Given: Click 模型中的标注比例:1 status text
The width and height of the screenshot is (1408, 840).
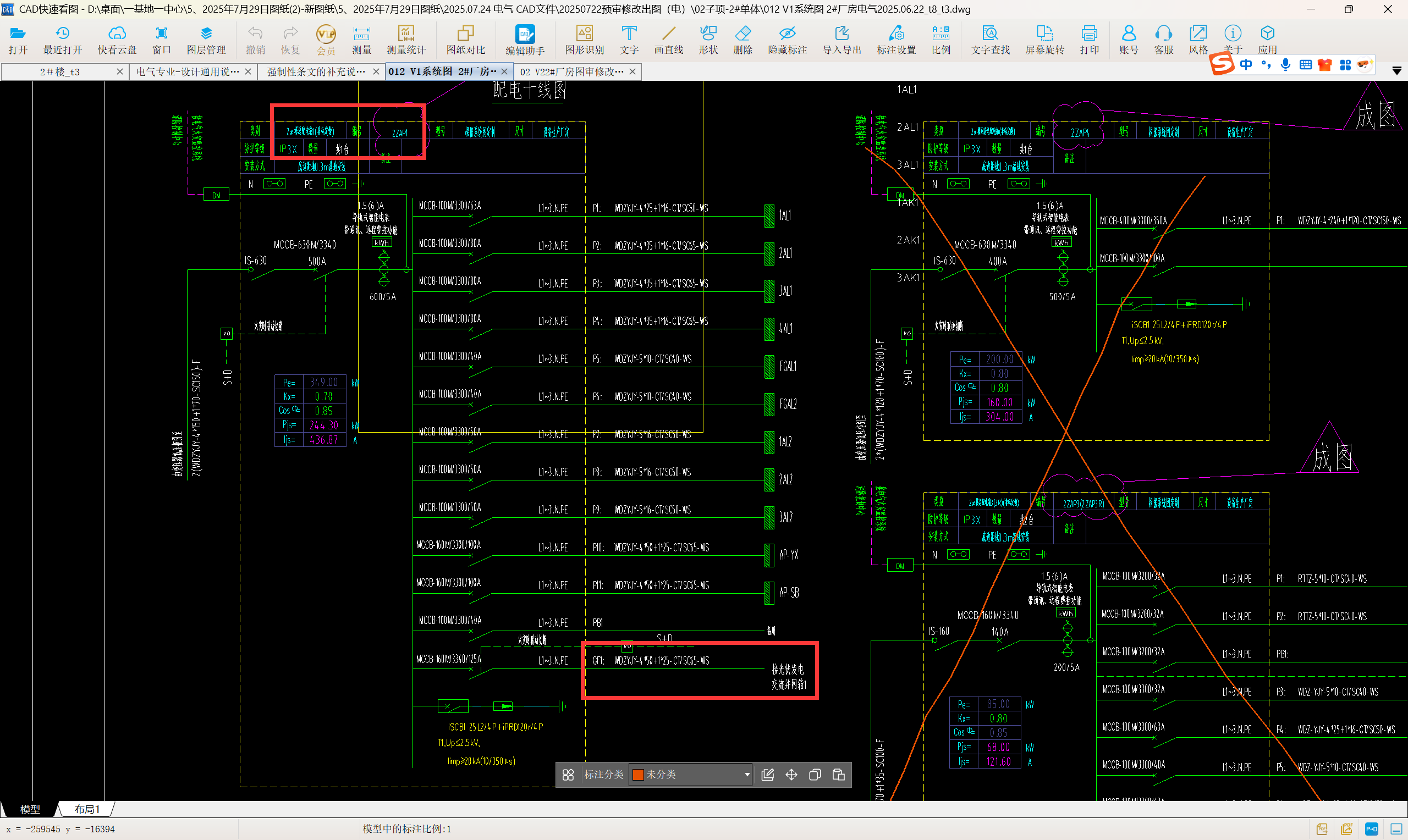Looking at the screenshot, I should tap(406, 829).
